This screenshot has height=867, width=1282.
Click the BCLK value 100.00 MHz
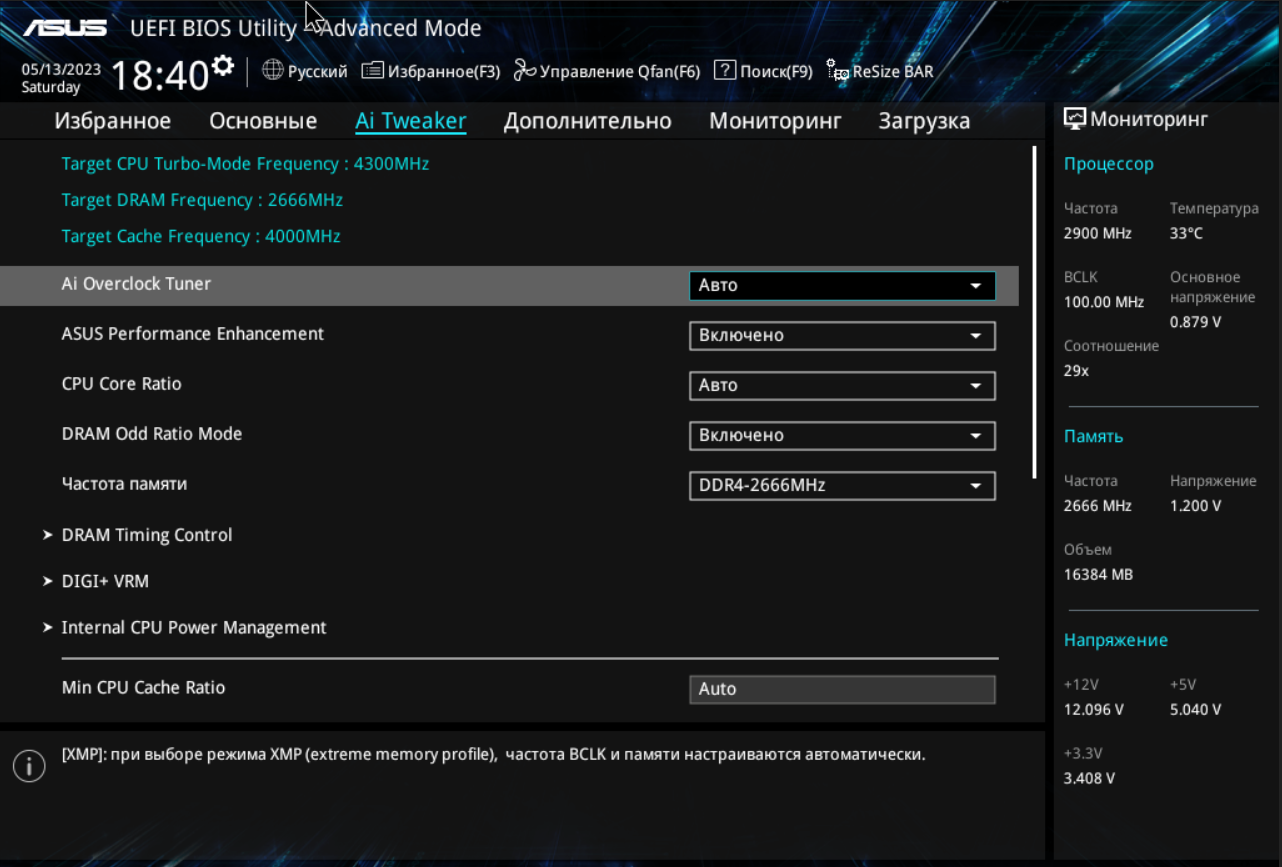[1104, 302]
